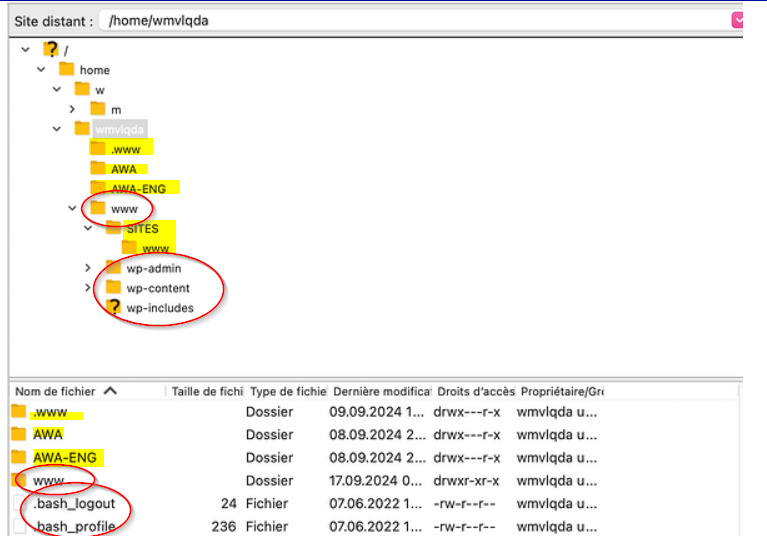This screenshot has width=767, height=536.
Task: Expand the wp-admin folder node
Action: (88, 268)
